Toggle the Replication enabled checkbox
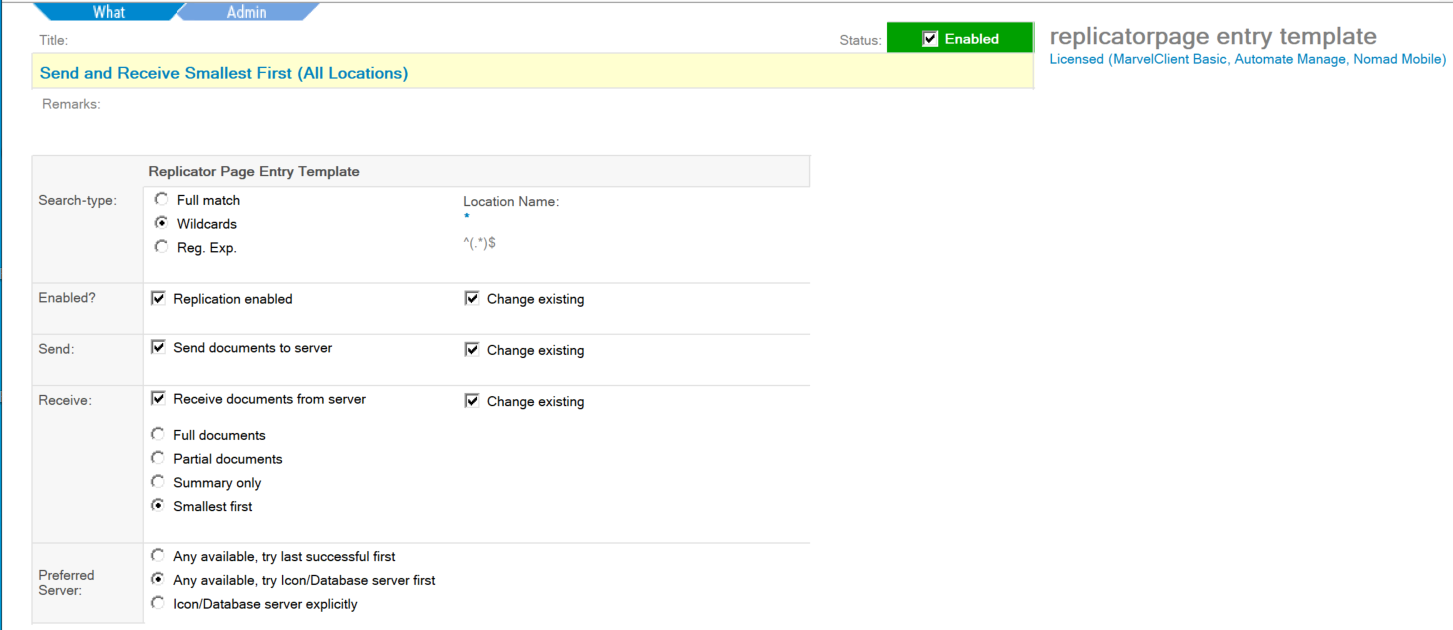This screenshot has height=630, width=1453. point(158,299)
